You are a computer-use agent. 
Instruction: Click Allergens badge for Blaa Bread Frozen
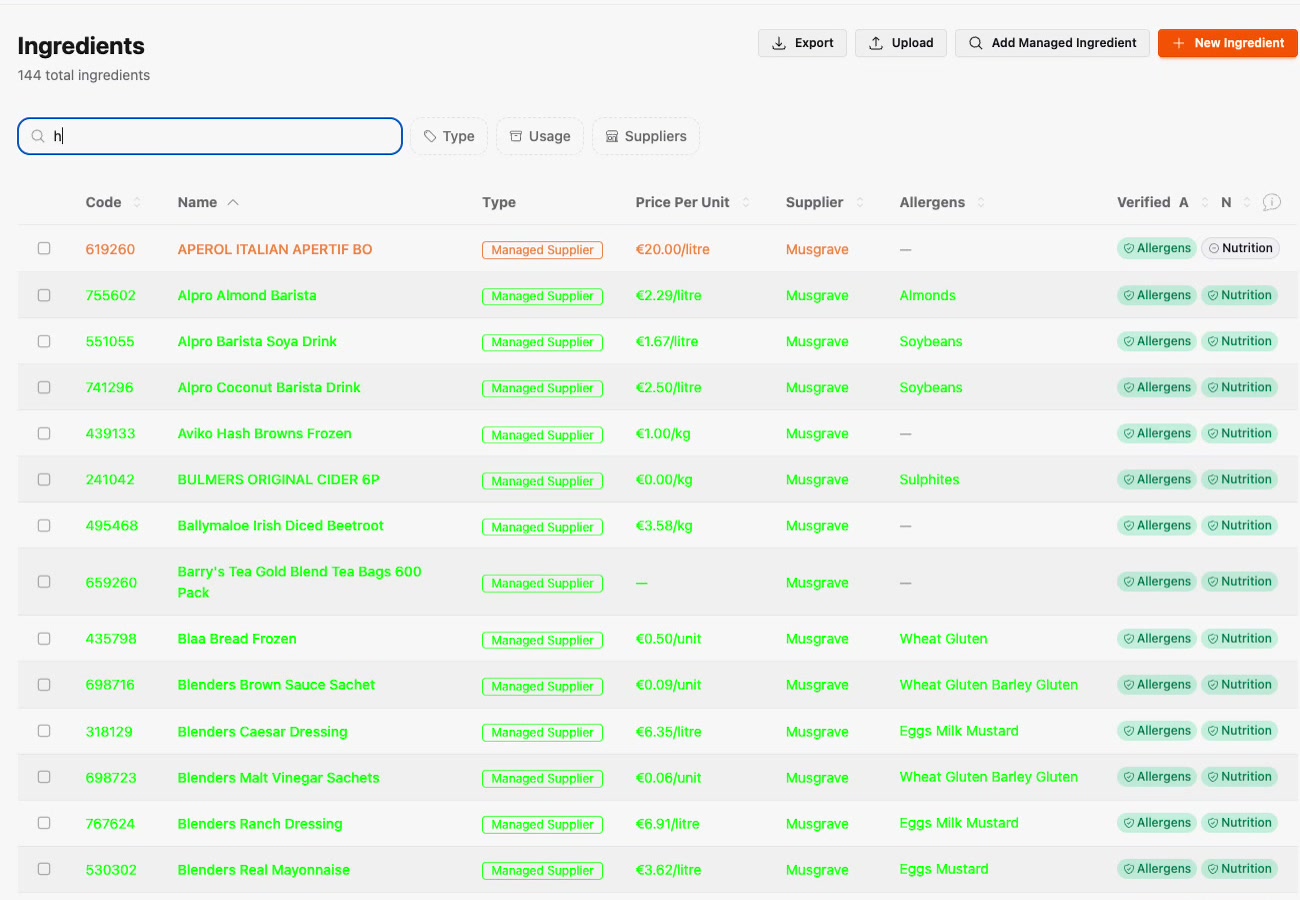(x=1157, y=638)
